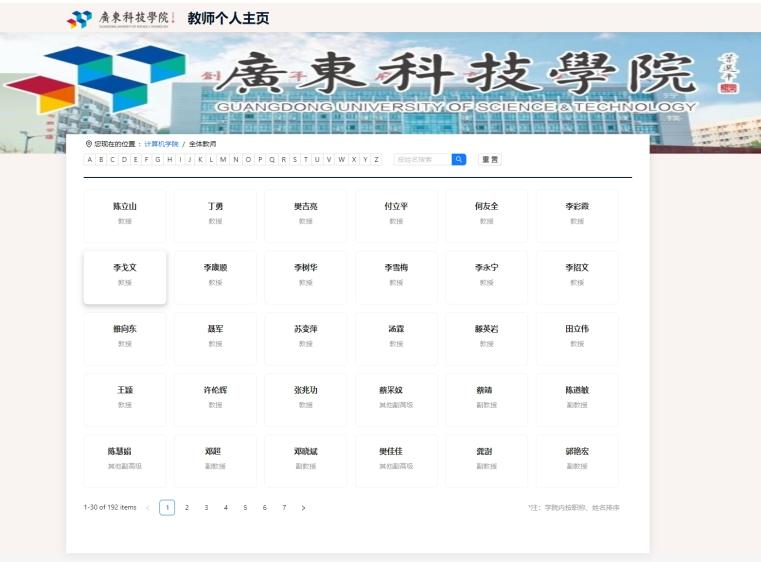This screenshot has width=761, height=562.
Task: Open teacher card 李招文
Action: (577, 278)
